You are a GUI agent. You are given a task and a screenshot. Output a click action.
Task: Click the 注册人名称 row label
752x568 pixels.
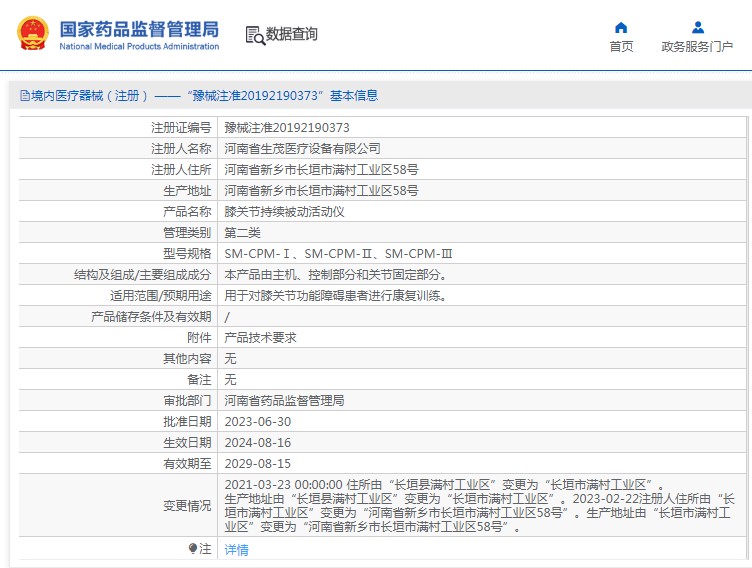pyautogui.click(x=181, y=149)
